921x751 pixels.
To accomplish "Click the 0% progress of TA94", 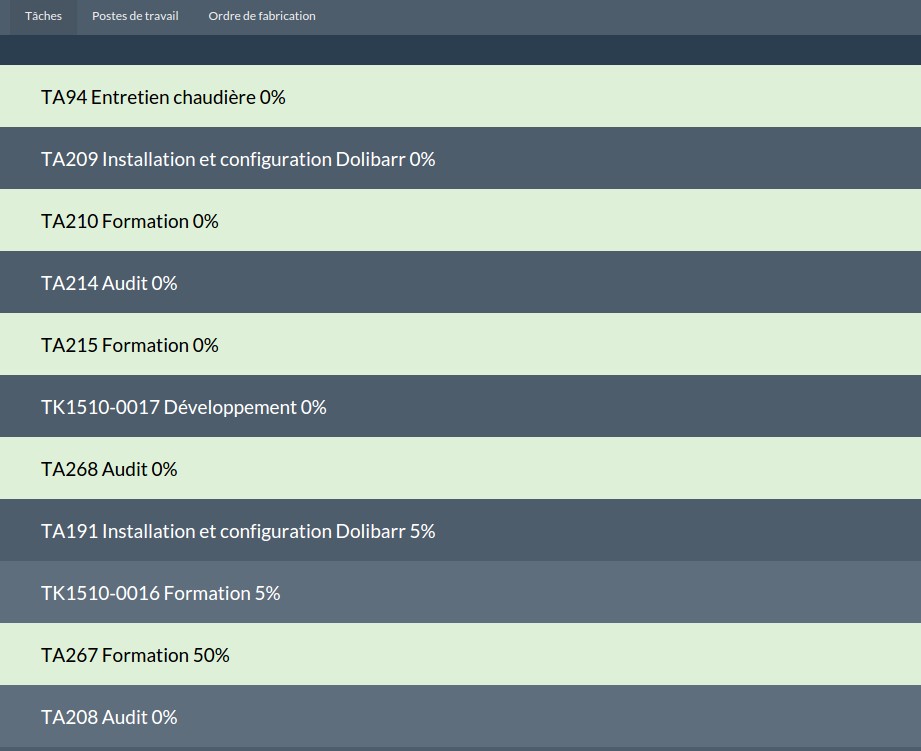I will (273, 97).
